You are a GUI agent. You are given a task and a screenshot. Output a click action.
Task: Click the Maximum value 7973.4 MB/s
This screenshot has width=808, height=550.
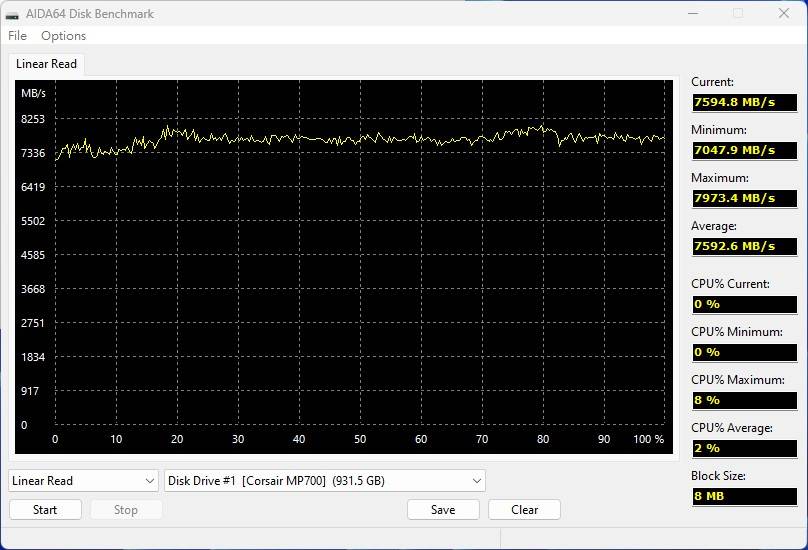click(x=745, y=198)
